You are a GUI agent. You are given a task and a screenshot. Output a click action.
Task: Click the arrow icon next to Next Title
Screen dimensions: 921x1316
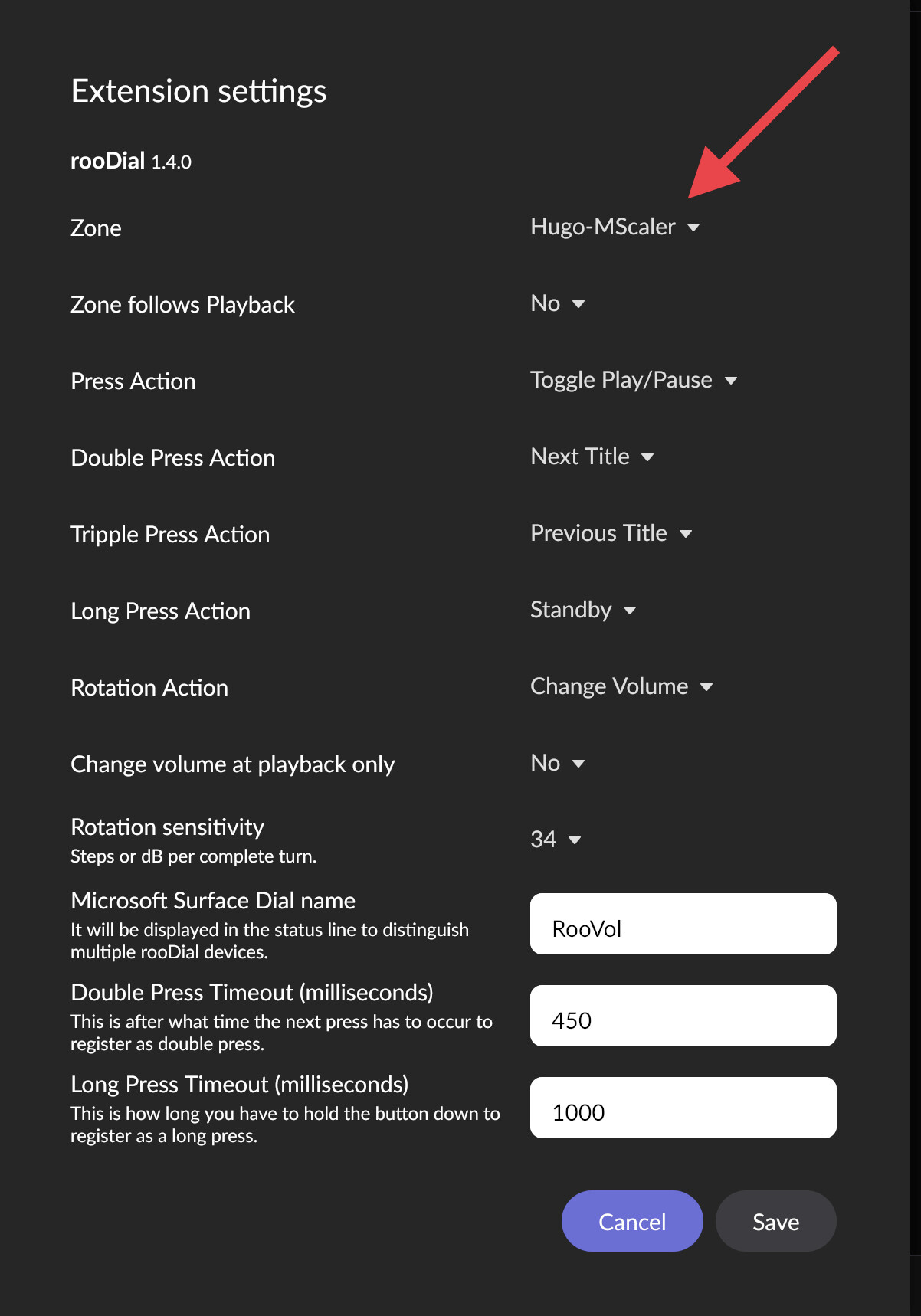coord(647,457)
